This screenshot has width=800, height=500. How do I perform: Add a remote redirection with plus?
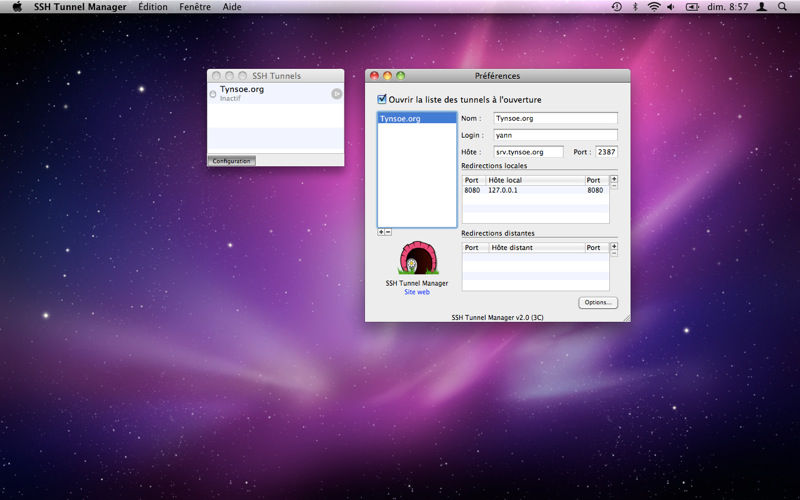tap(614, 246)
